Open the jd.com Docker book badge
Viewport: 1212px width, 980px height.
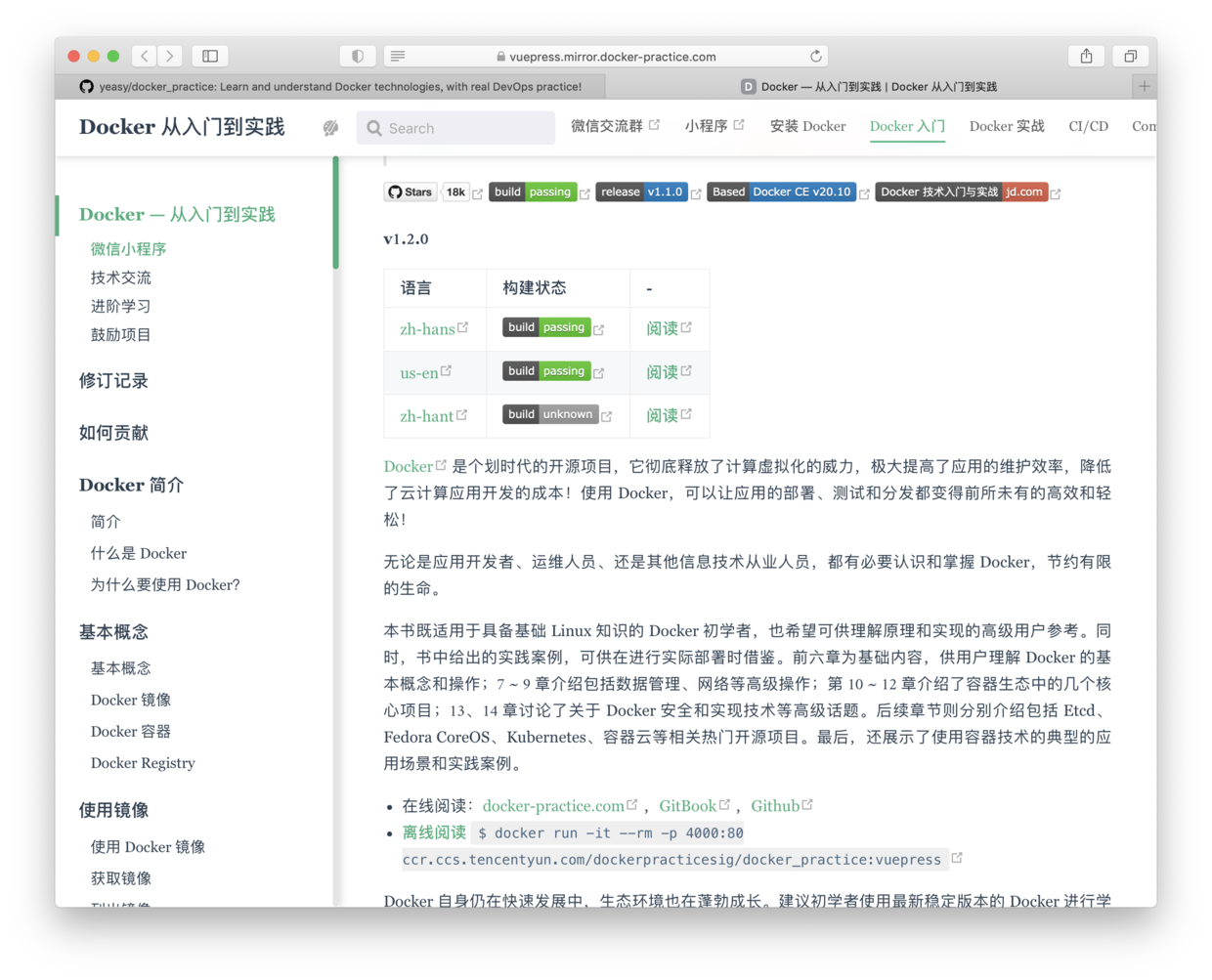(962, 192)
